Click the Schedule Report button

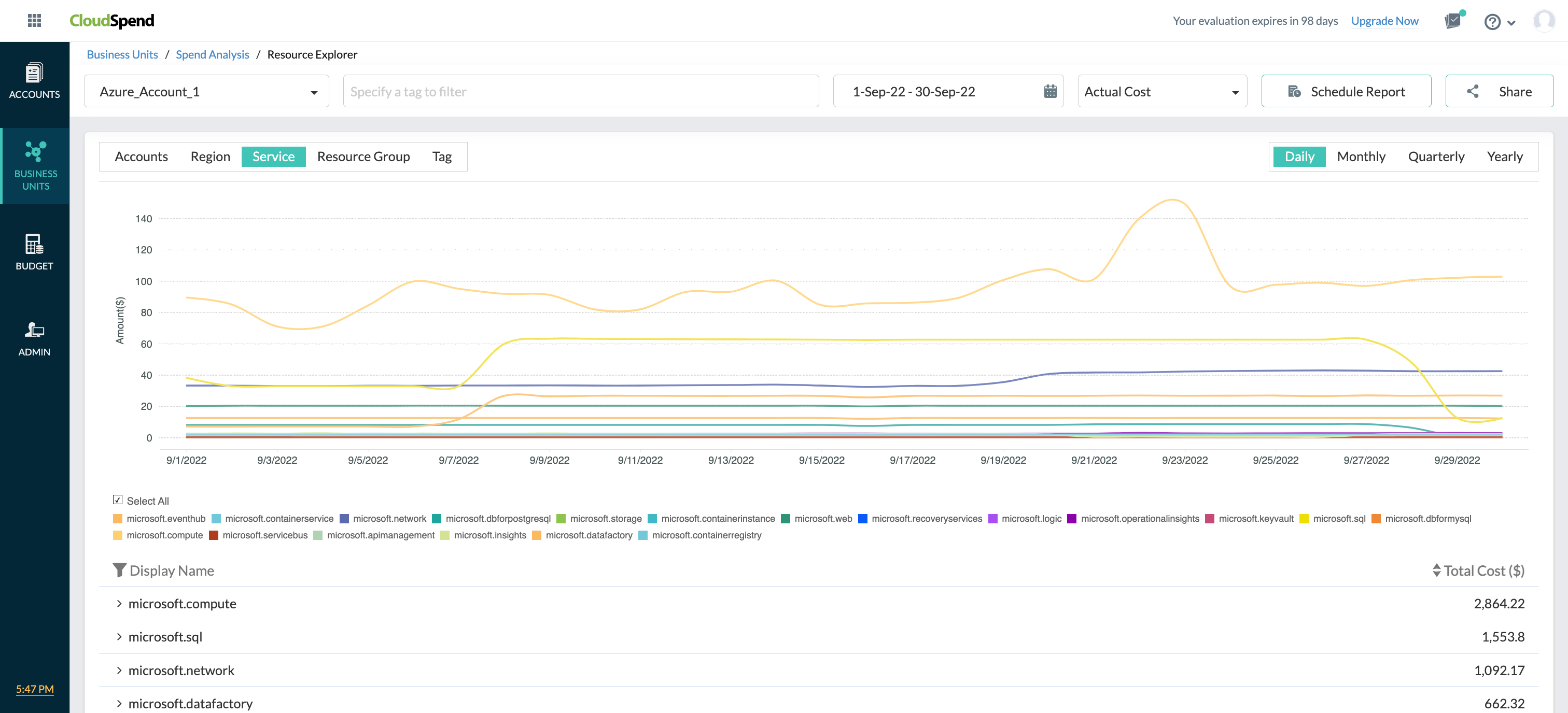tap(1346, 91)
